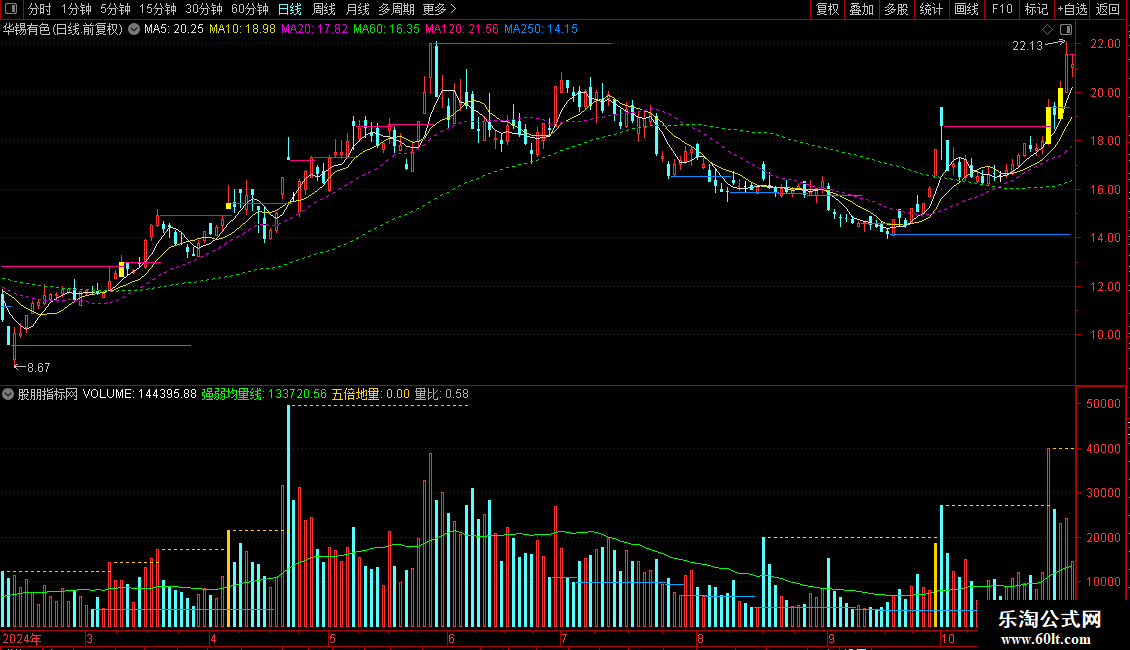1130x650 pixels.
Task: Switch to 月线 monthly chart
Action: (x=357, y=9)
